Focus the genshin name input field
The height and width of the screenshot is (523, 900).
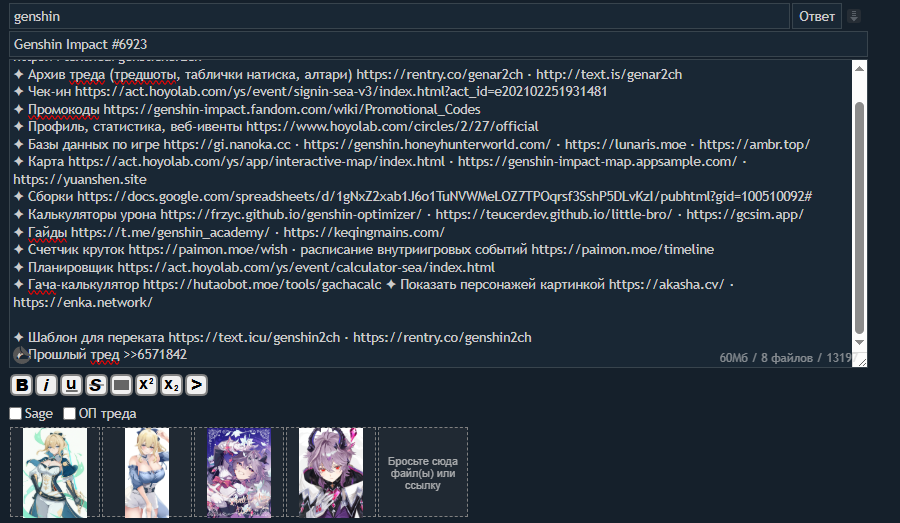(399, 16)
